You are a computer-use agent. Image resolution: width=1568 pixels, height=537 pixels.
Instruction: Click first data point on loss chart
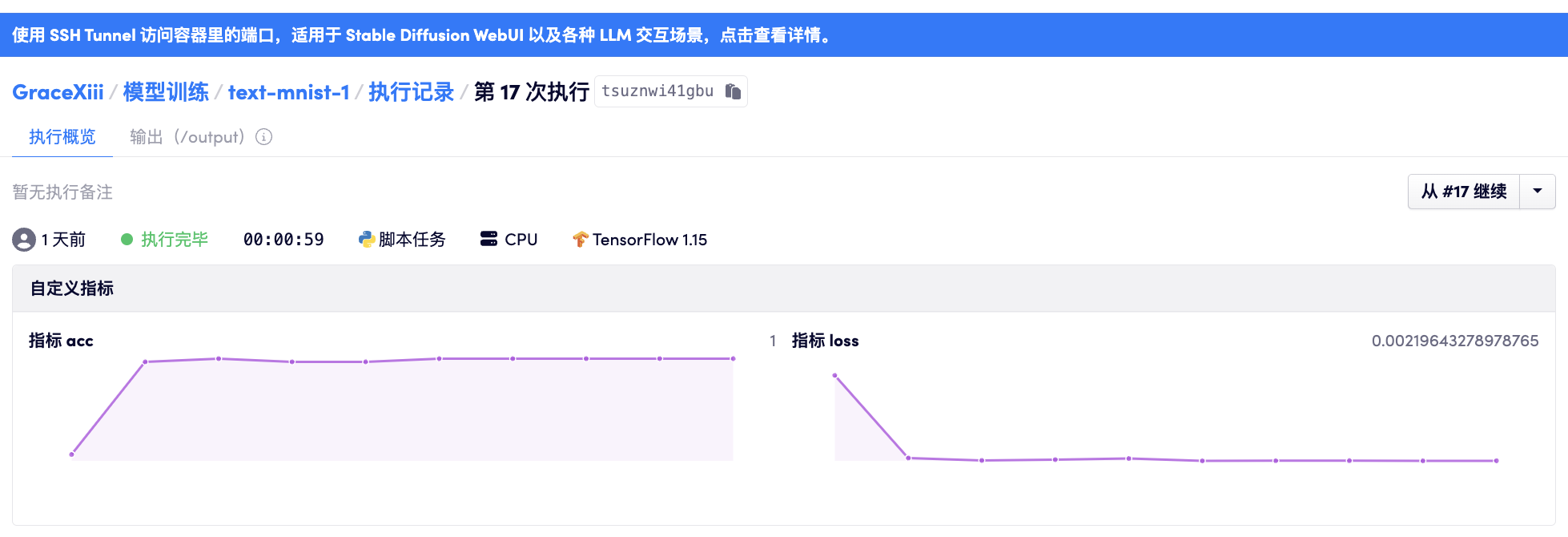tap(834, 375)
